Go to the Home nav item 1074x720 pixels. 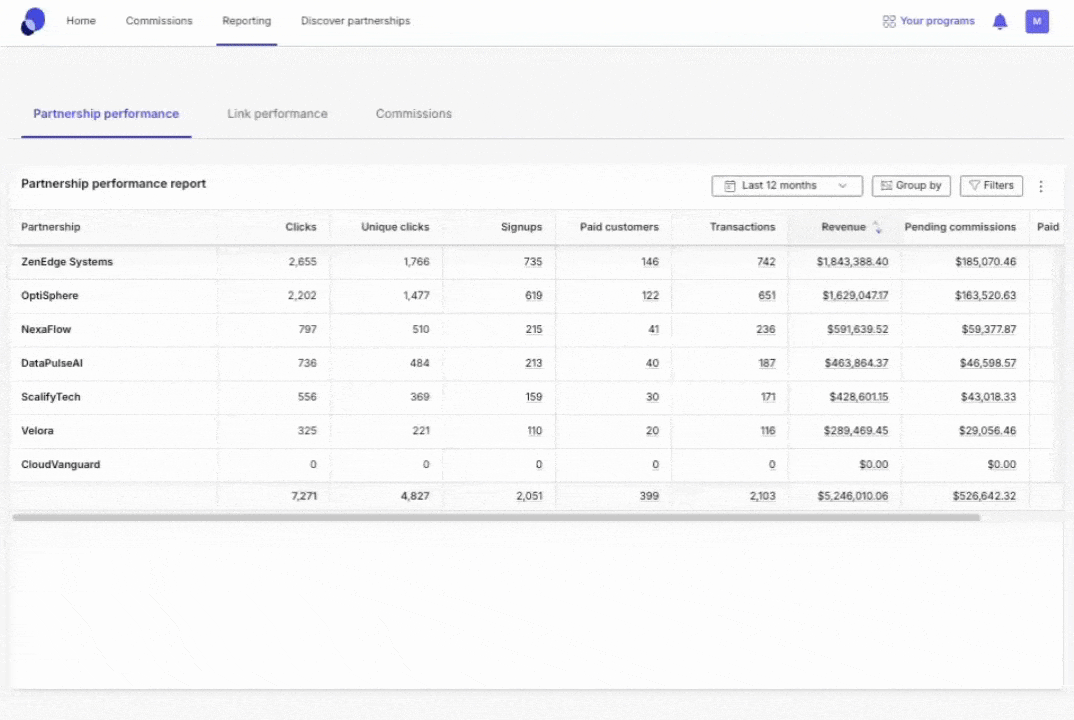(x=81, y=21)
